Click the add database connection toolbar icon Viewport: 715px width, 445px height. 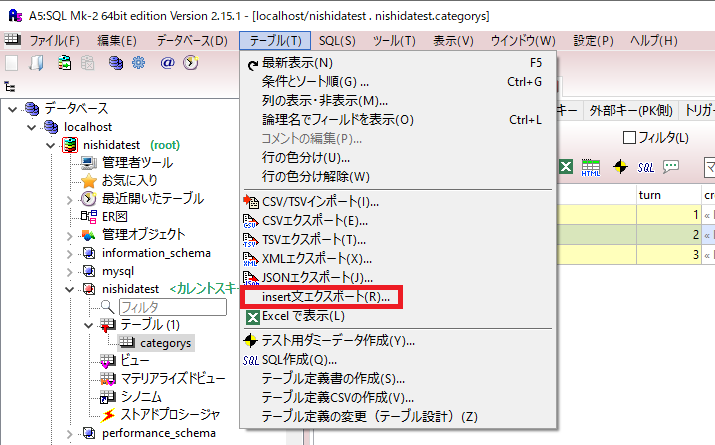tap(64, 63)
